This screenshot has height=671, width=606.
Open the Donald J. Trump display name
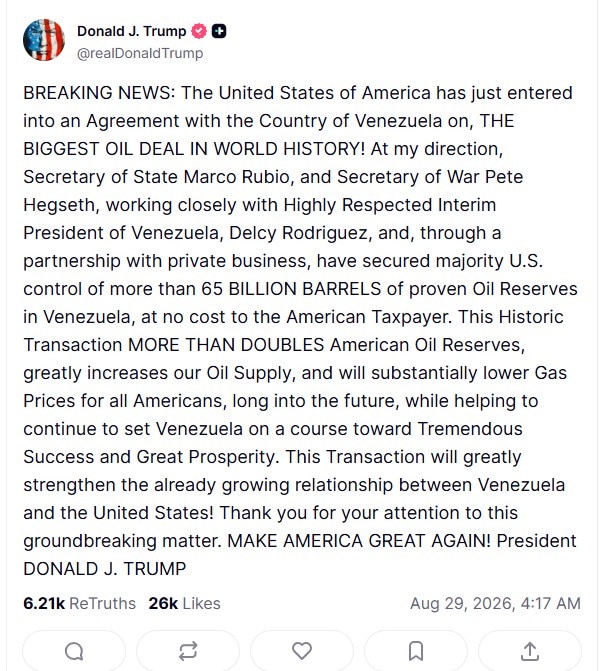[131, 31]
